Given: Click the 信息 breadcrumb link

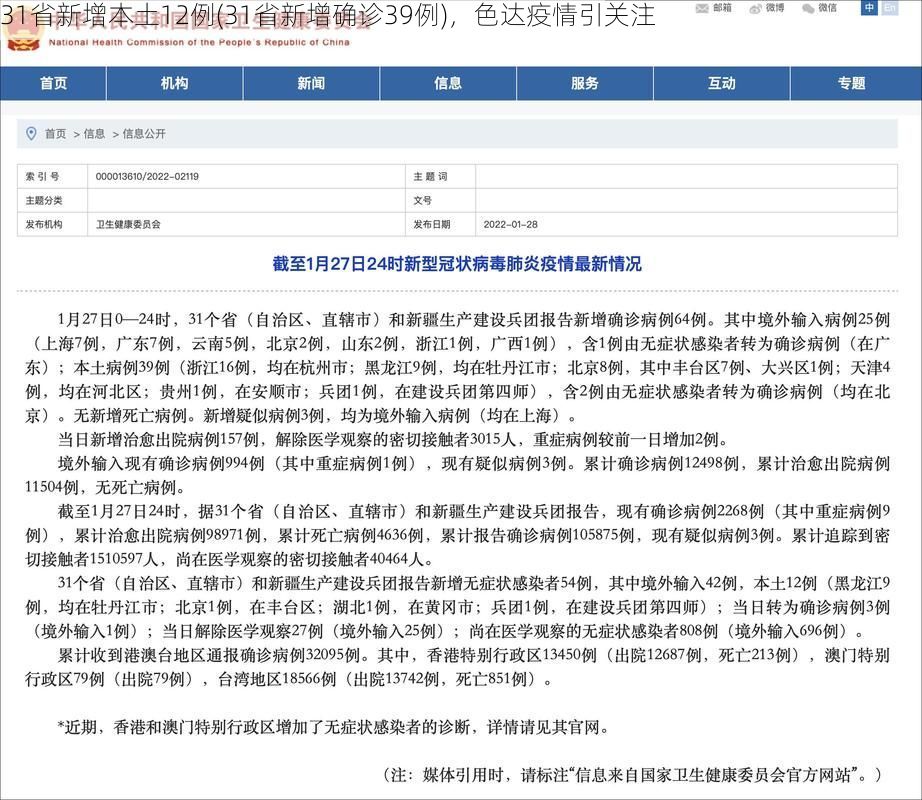Looking at the screenshot, I should [94, 131].
